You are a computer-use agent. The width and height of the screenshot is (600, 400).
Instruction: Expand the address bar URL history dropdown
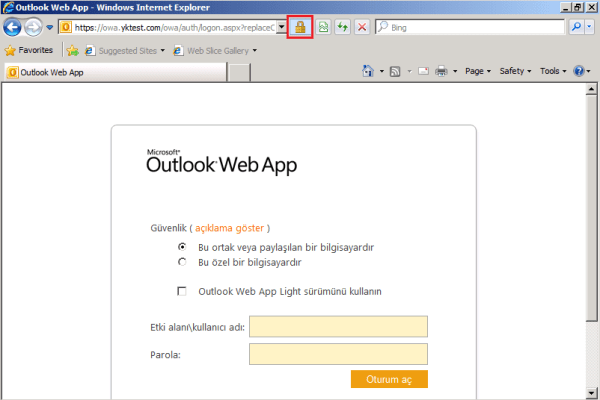point(282,27)
